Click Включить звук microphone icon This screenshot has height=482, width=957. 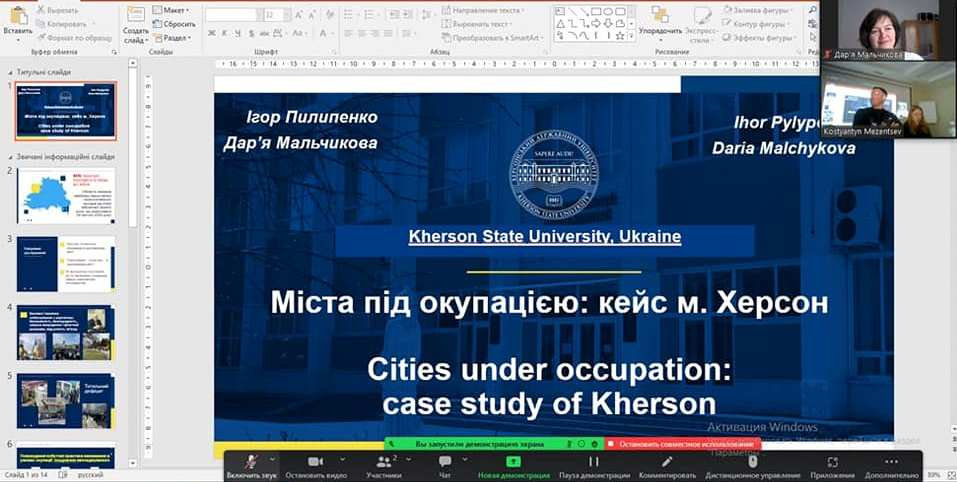(x=251, y=462)
